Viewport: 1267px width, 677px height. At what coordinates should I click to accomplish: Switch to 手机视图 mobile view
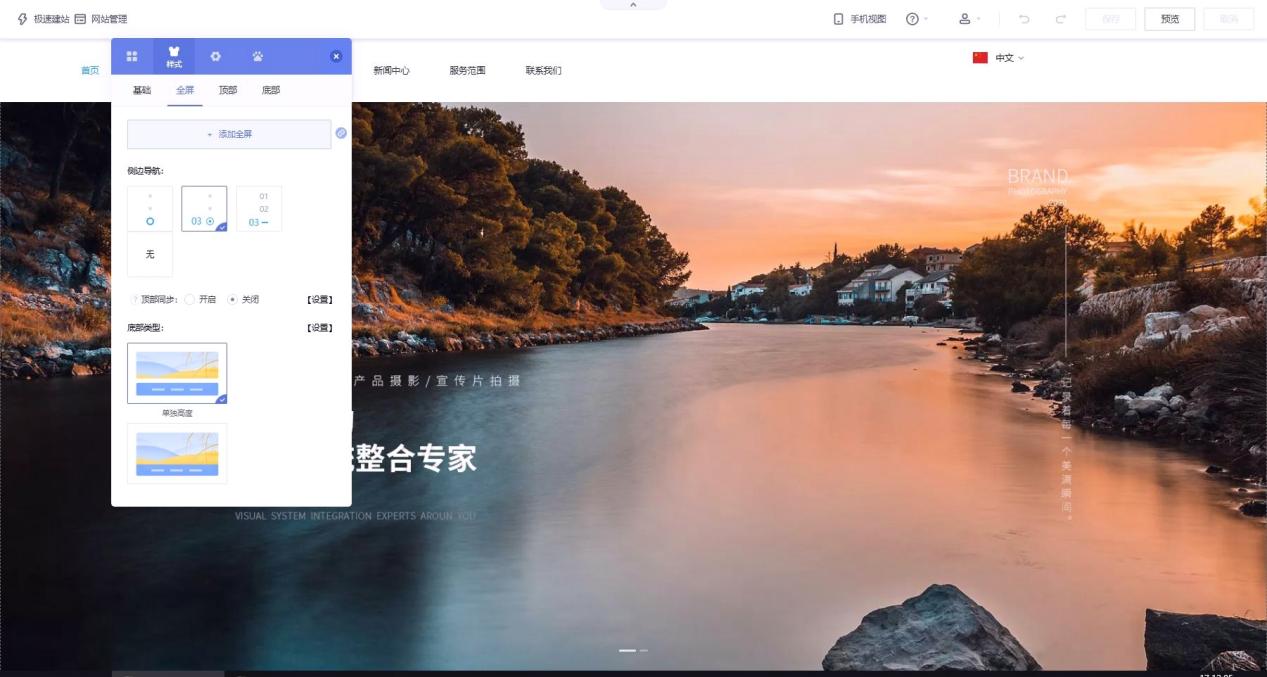click(860, 19)
